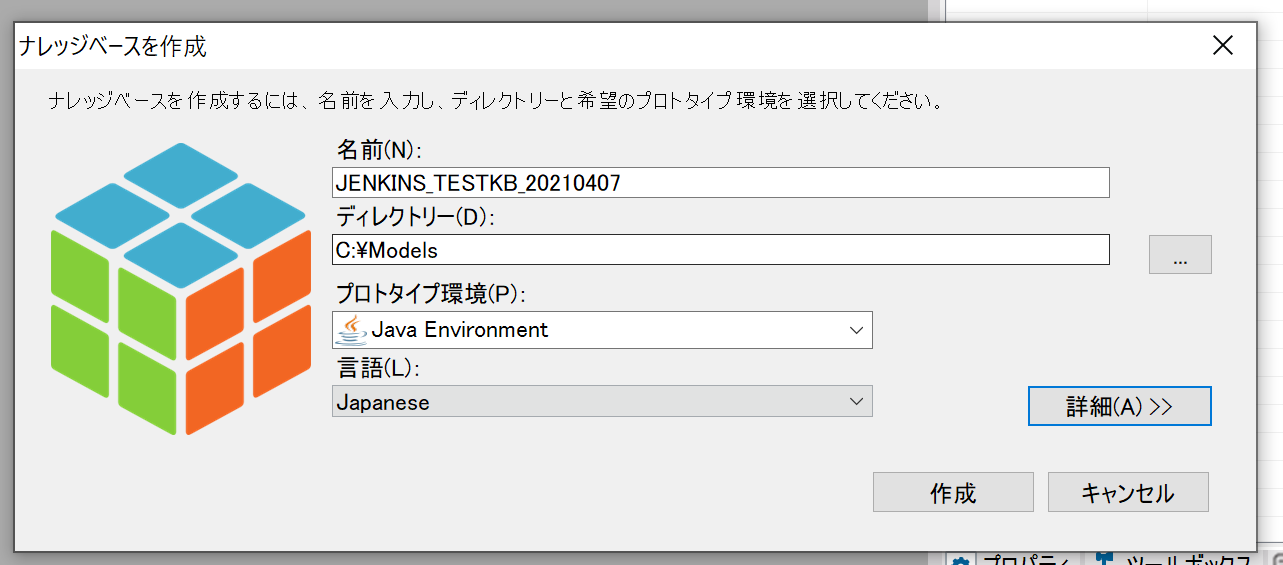1283x565 pixels.
Task: Open the Japanese language combo box
Action: pyautogui.click(x=602, y=402)
